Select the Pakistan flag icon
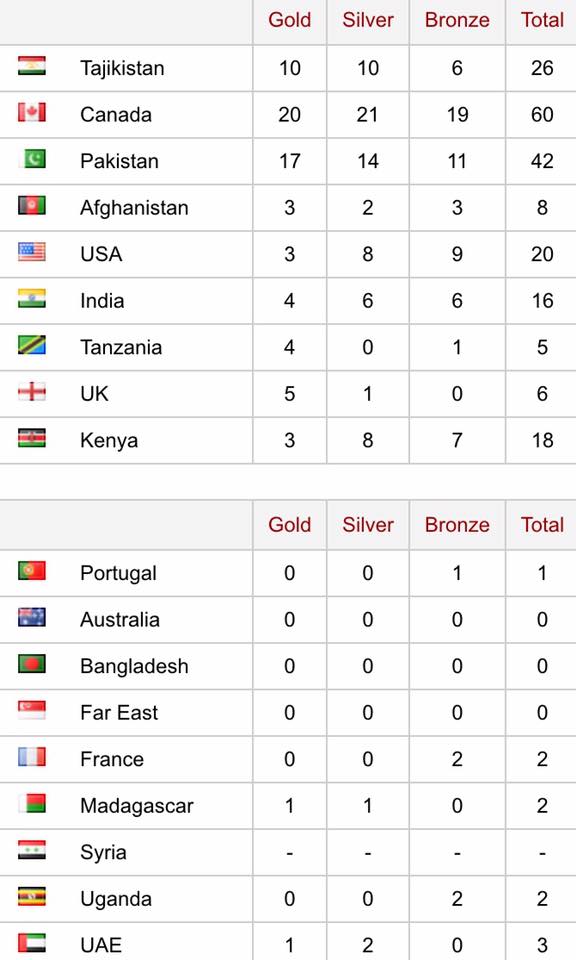The image size is (576, 960). pyautogui.click(x=34, y=159)
